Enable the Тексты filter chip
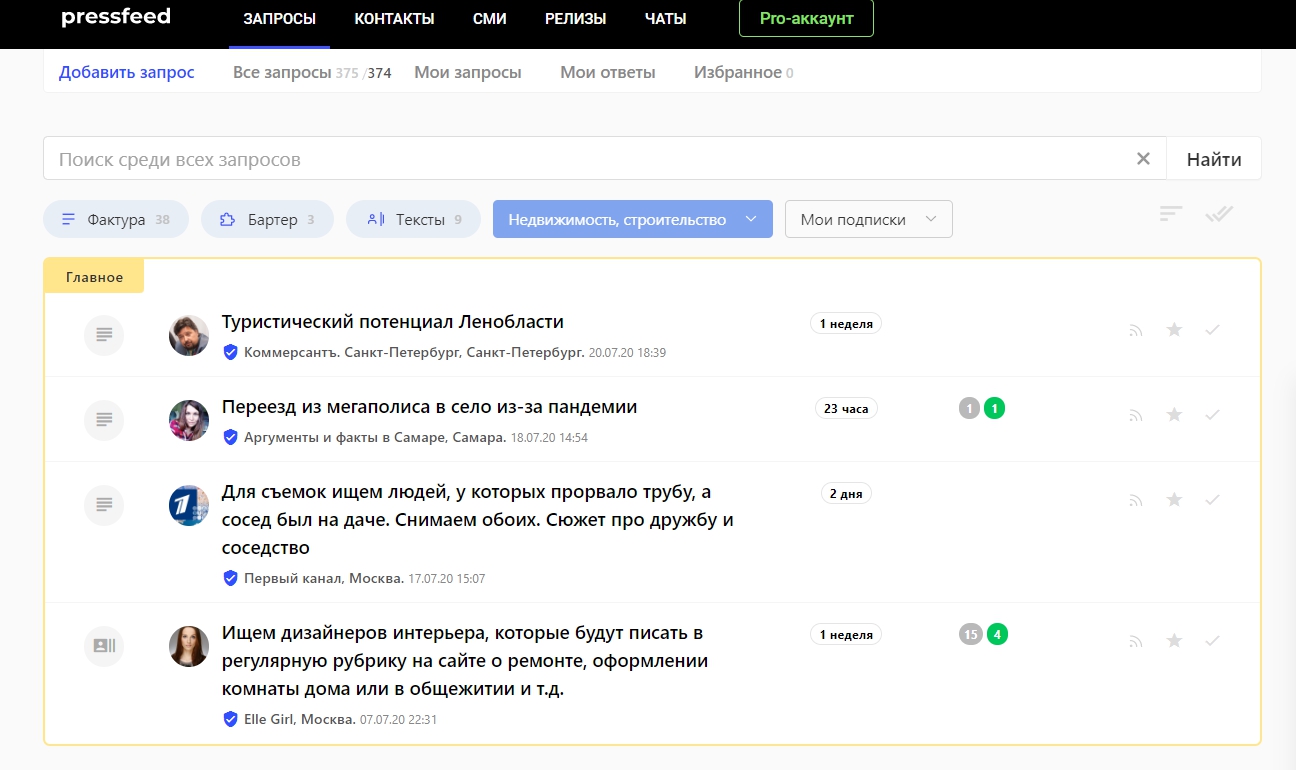The width and height of the screenshot is (1296, 770). pos(413,220)
